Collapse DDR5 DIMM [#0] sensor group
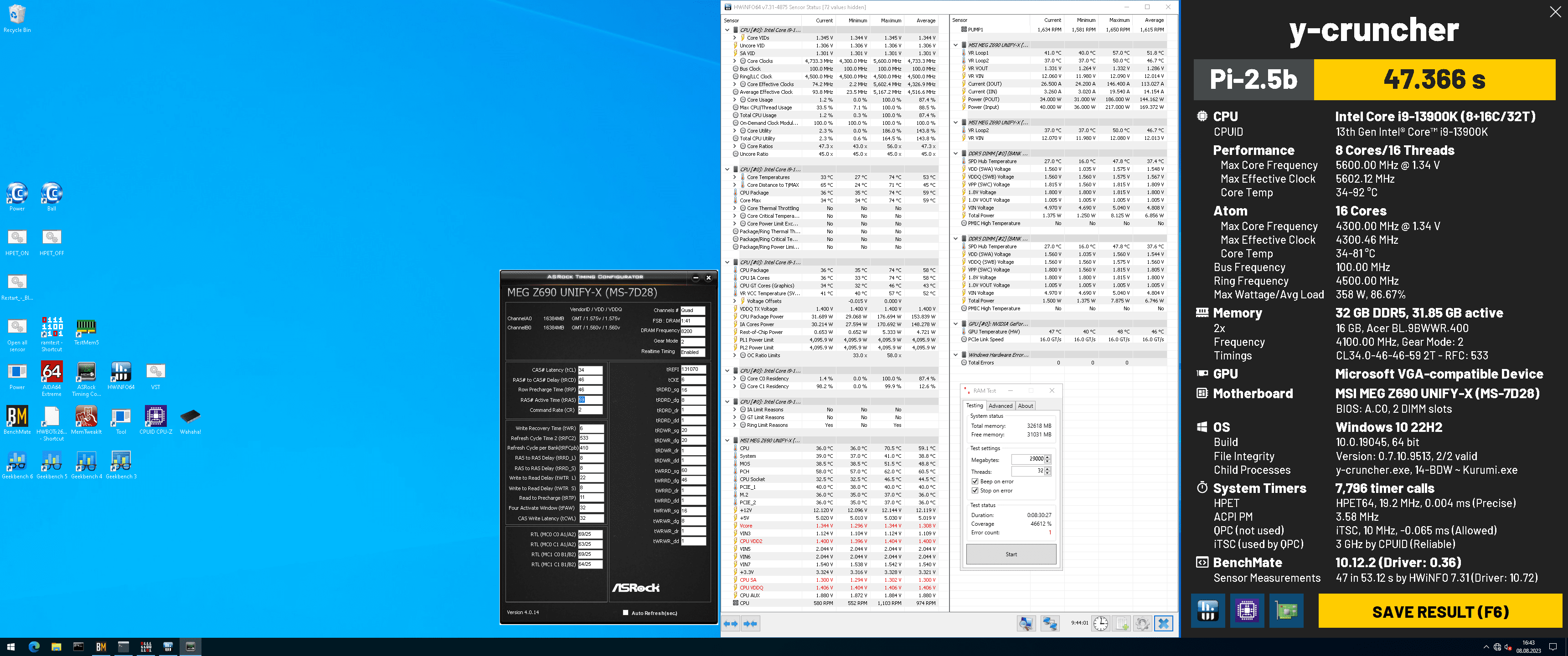Screen dimensions: 1568x656 [956, 154]
